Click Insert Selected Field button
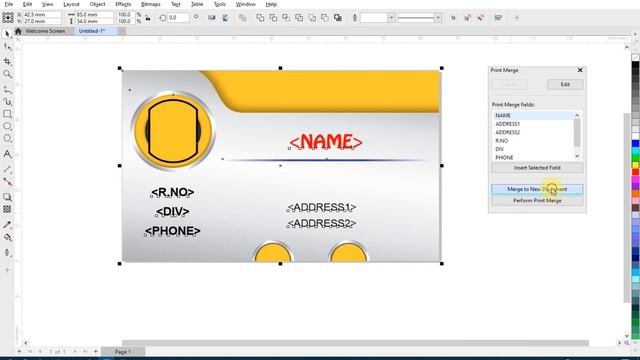Image resolution: width=640 pixels, height=360 pixels. (x=537, y=168)
